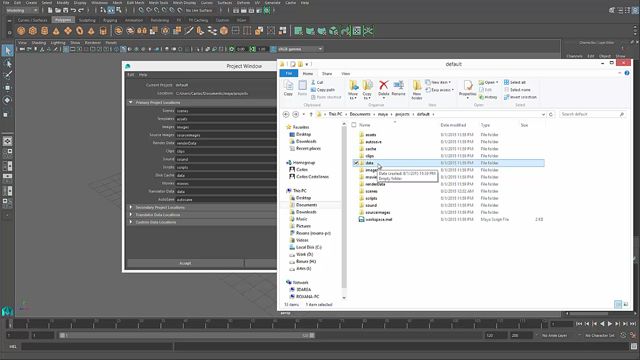Click the polygon cube shelf icon
This screenshot has width=640, height=360.
click(x=33, y=31)
